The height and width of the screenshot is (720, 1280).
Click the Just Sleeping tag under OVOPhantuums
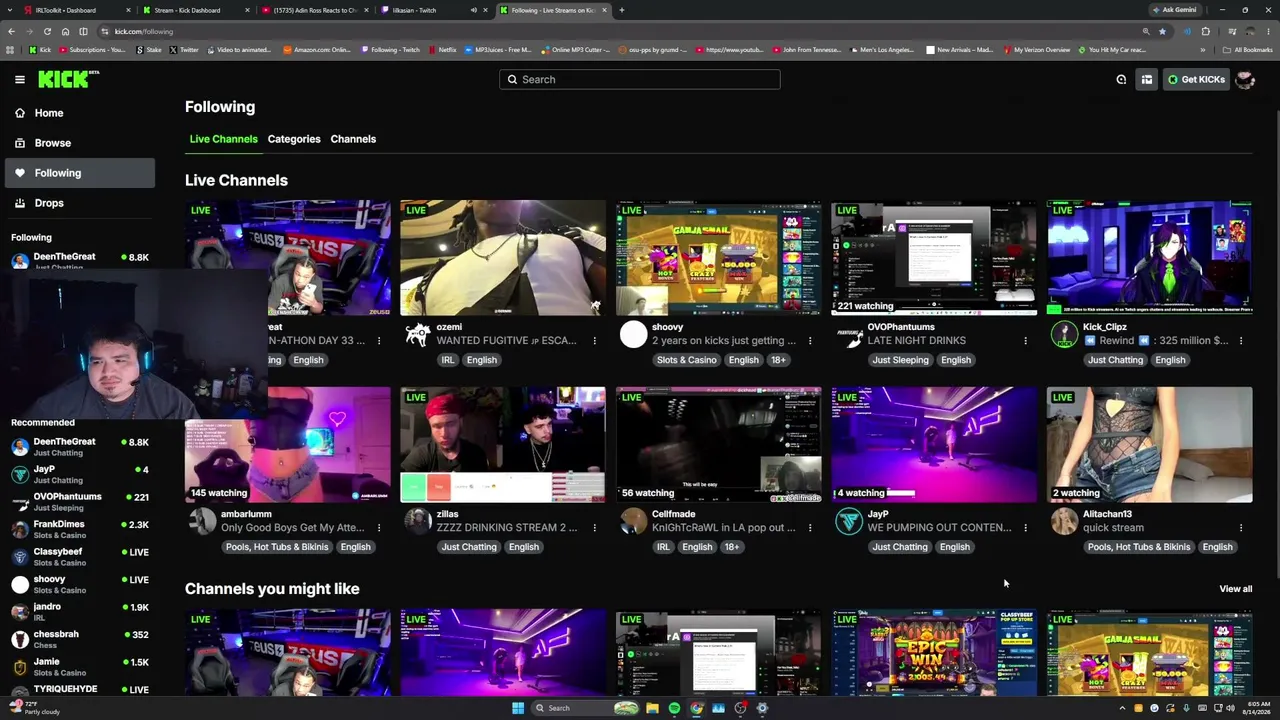coord(900,360)
